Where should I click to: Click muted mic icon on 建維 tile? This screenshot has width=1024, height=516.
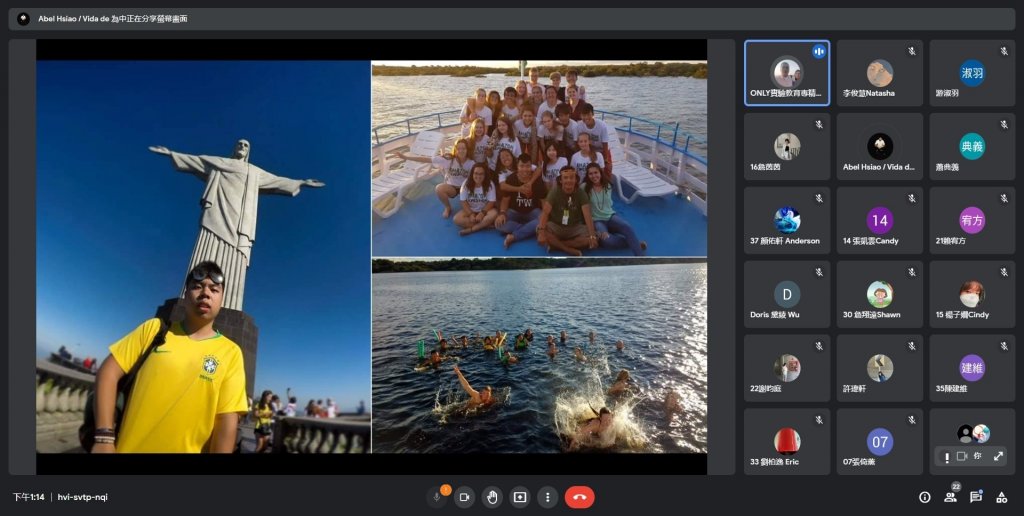click(1004, 346)
